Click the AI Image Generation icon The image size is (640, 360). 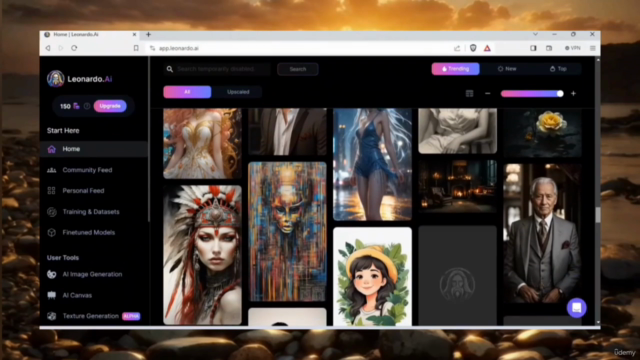click(x=51, y=274)
